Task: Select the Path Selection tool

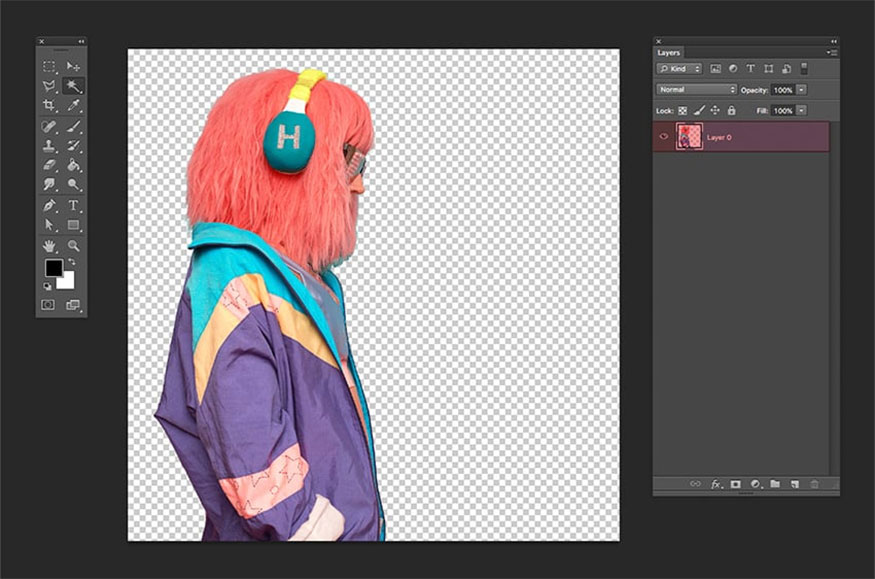Action: click(x=49, y=225)
